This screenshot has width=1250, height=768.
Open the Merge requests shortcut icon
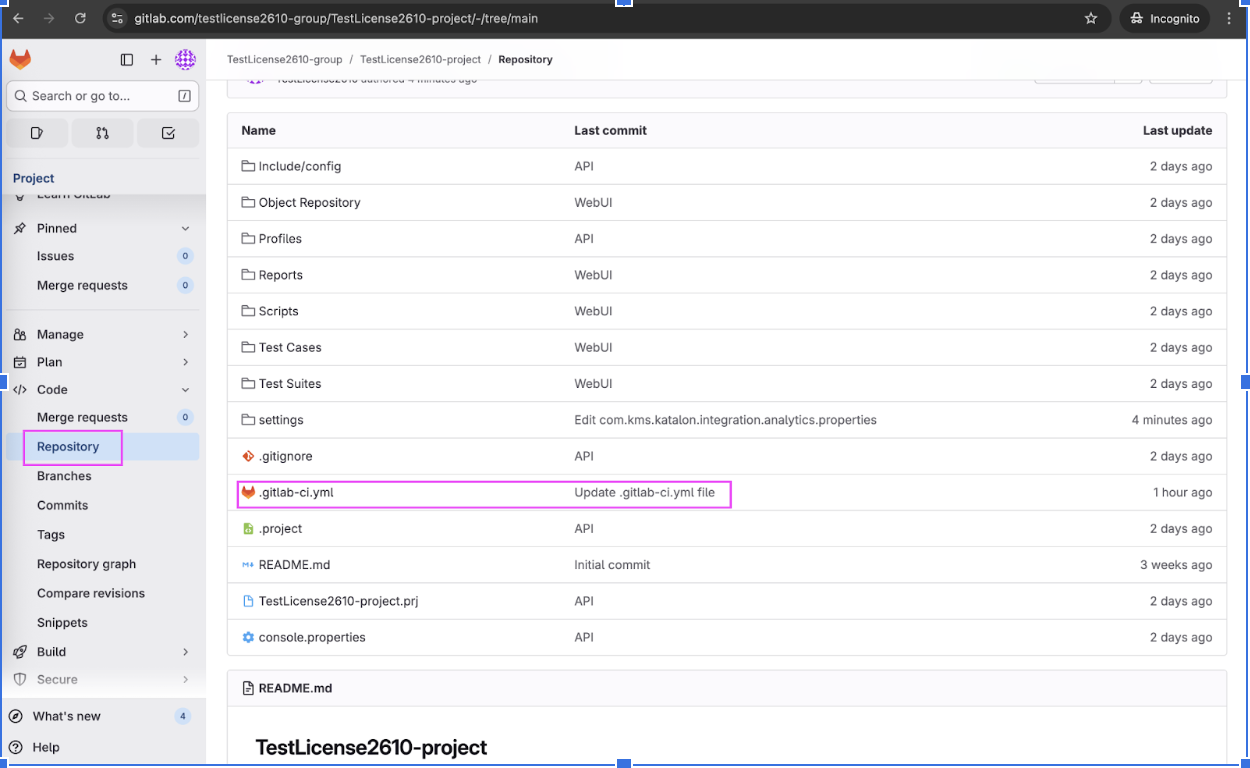[102, 133]
